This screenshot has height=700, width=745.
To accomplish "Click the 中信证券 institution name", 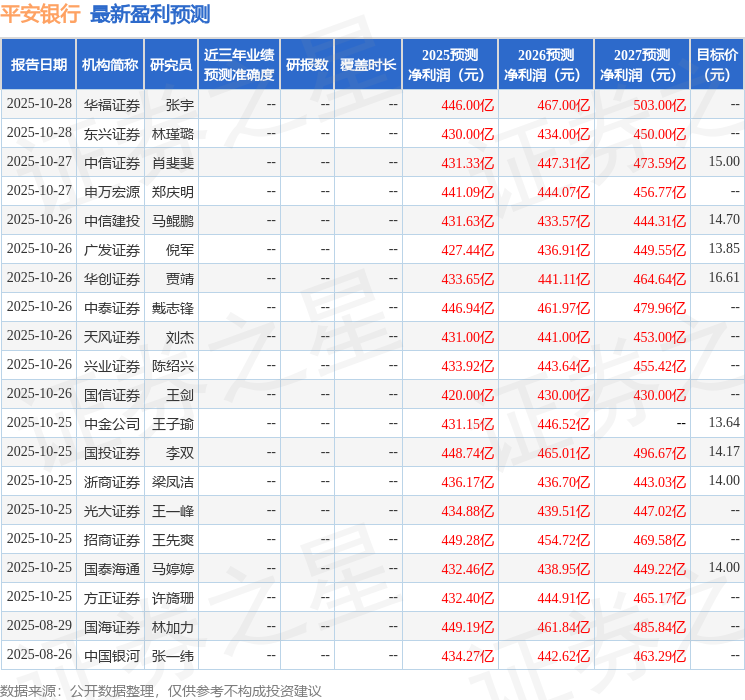I will 112,163.
